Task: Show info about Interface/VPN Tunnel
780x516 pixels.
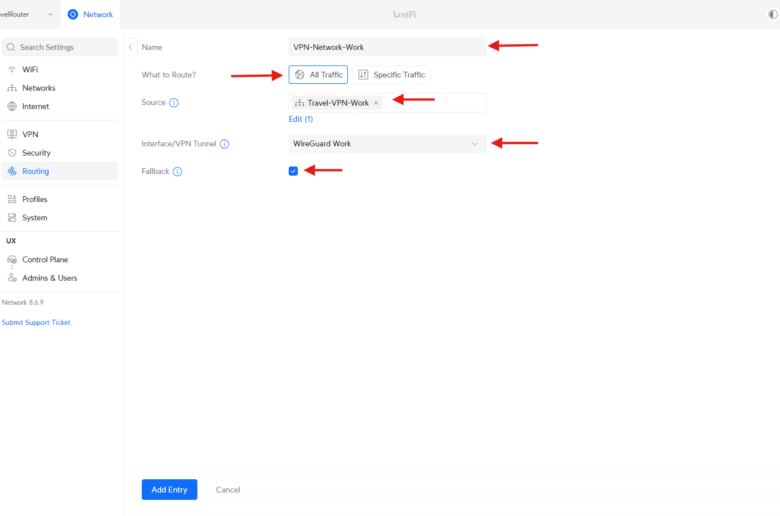Action: (224, 144)
